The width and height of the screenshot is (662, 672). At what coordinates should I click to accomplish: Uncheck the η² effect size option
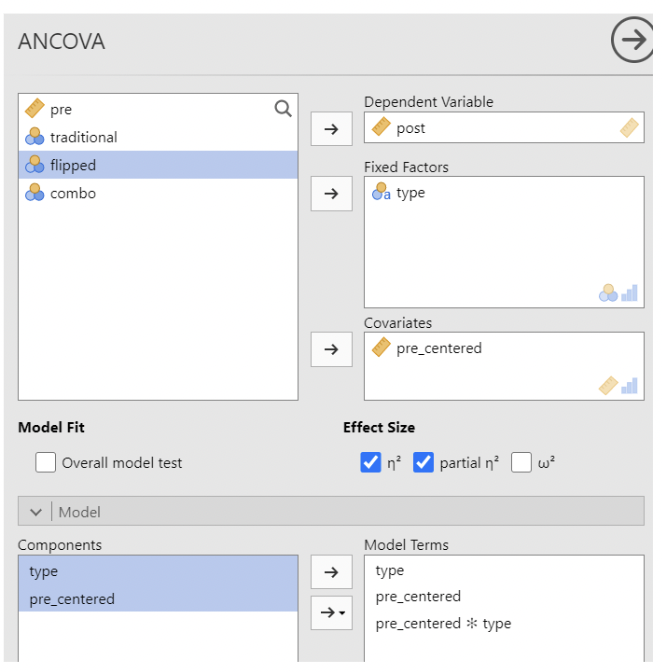click(370, 463)
